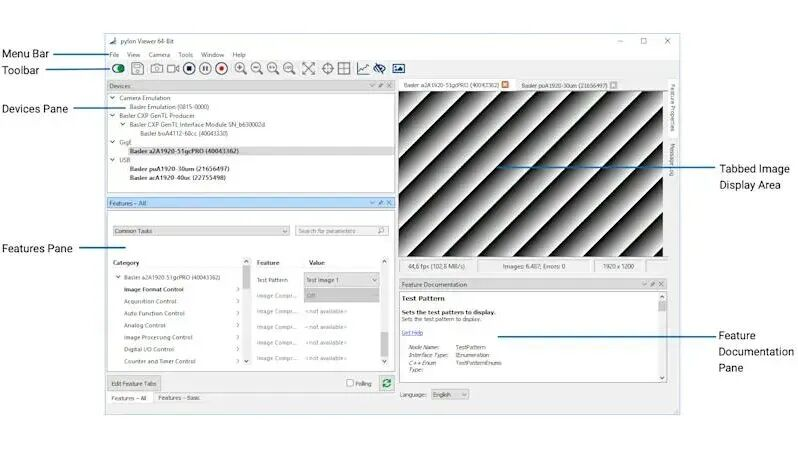Take a single shot with camera icon
798x450 pixels.
(x=156, y=68)
